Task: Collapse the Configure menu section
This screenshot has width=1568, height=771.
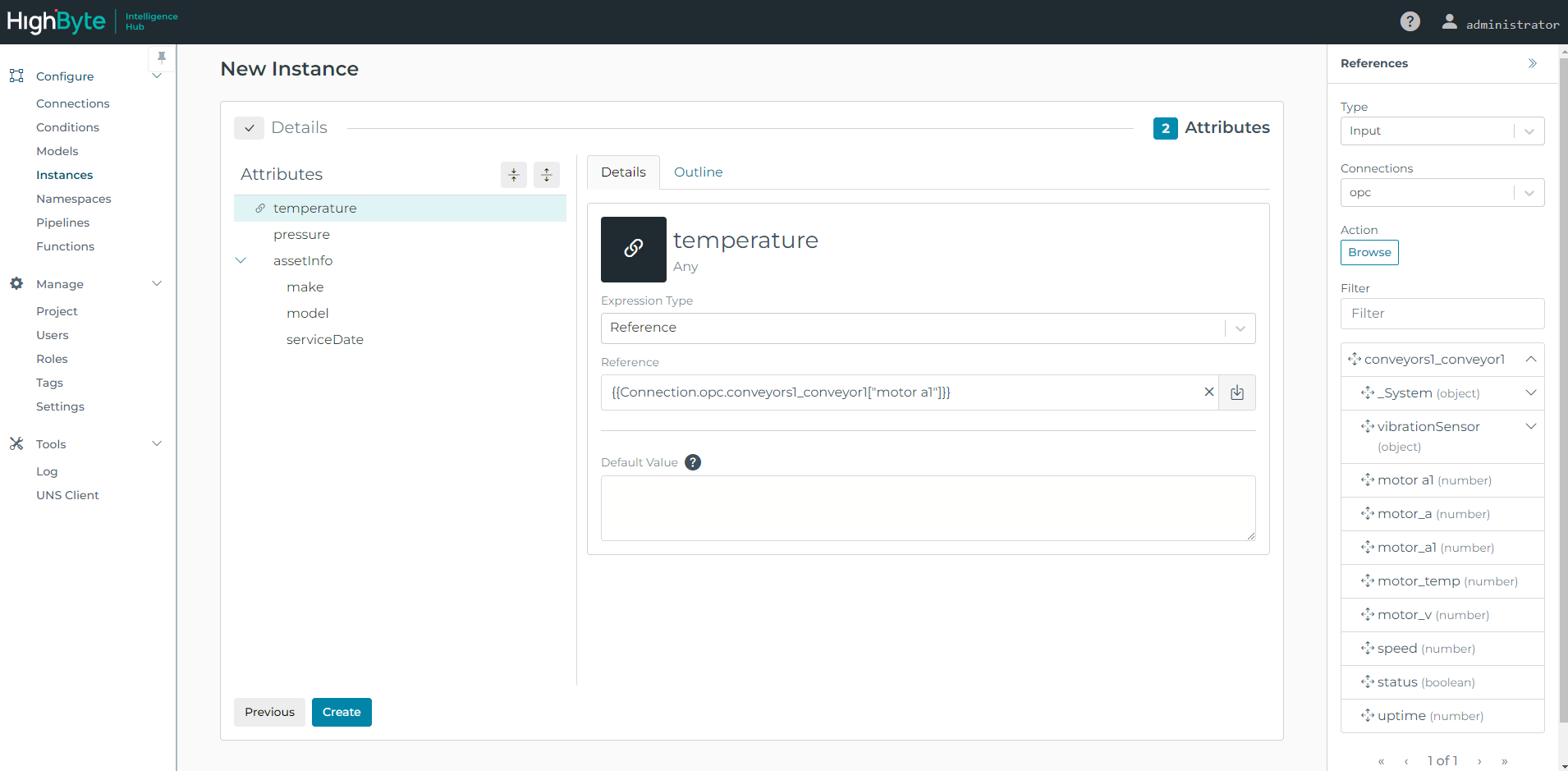Action: point(157,76)
